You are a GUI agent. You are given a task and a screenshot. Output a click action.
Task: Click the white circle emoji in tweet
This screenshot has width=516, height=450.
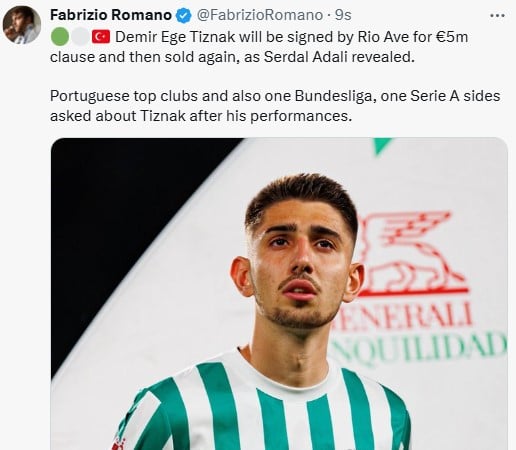80,37
